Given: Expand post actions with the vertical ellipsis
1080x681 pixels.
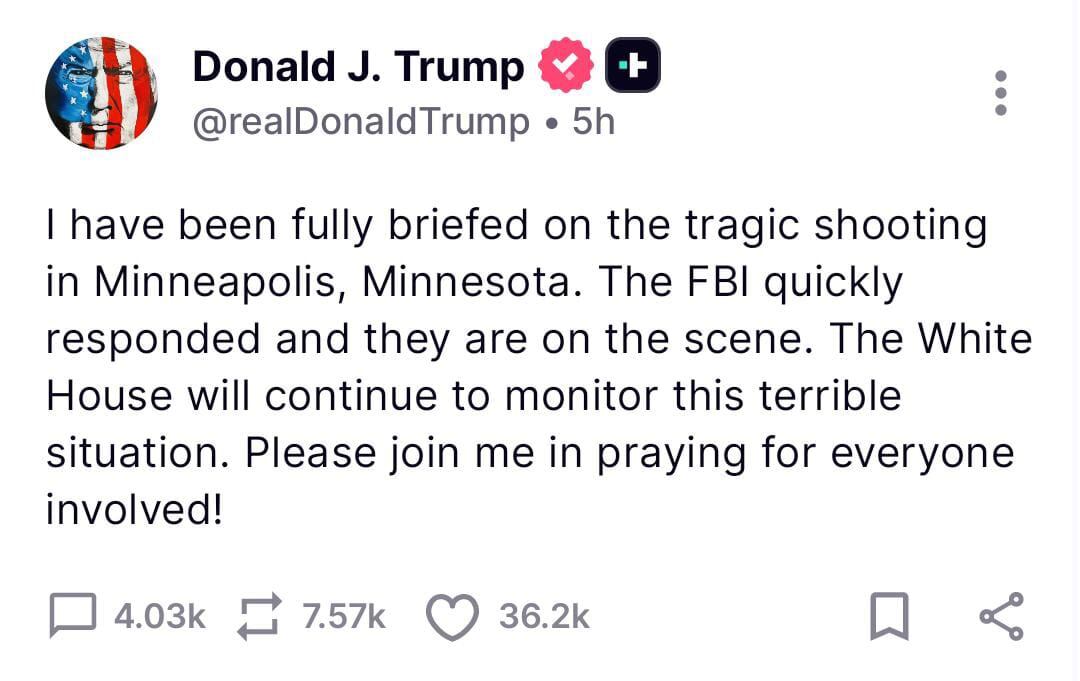Looking at the screenshot, I should pyautogui.click(x=1001, y=91).
